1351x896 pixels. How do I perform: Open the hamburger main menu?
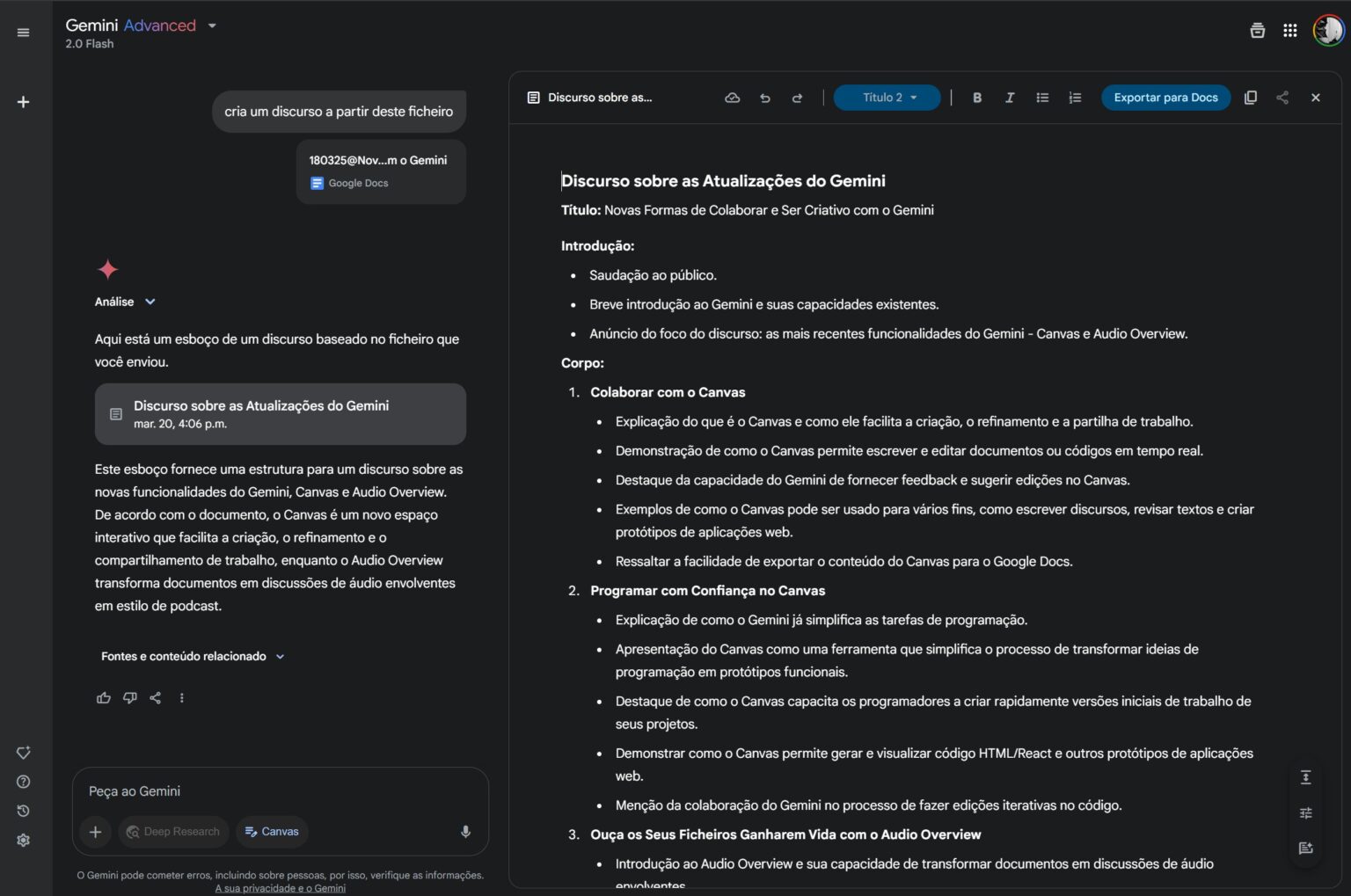[23, 33]
